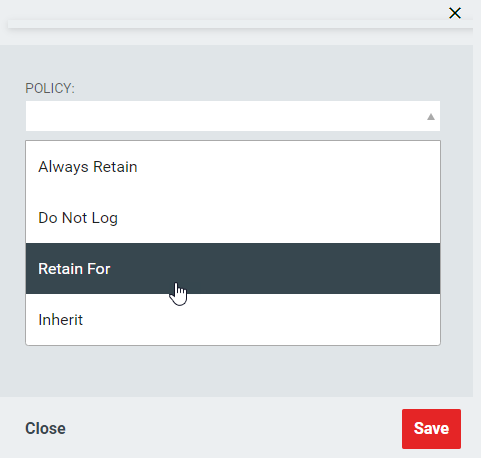Viewport: 481px width, 458px height.
Task: Choose the Do Not Log option
Action: click(233, 218)
